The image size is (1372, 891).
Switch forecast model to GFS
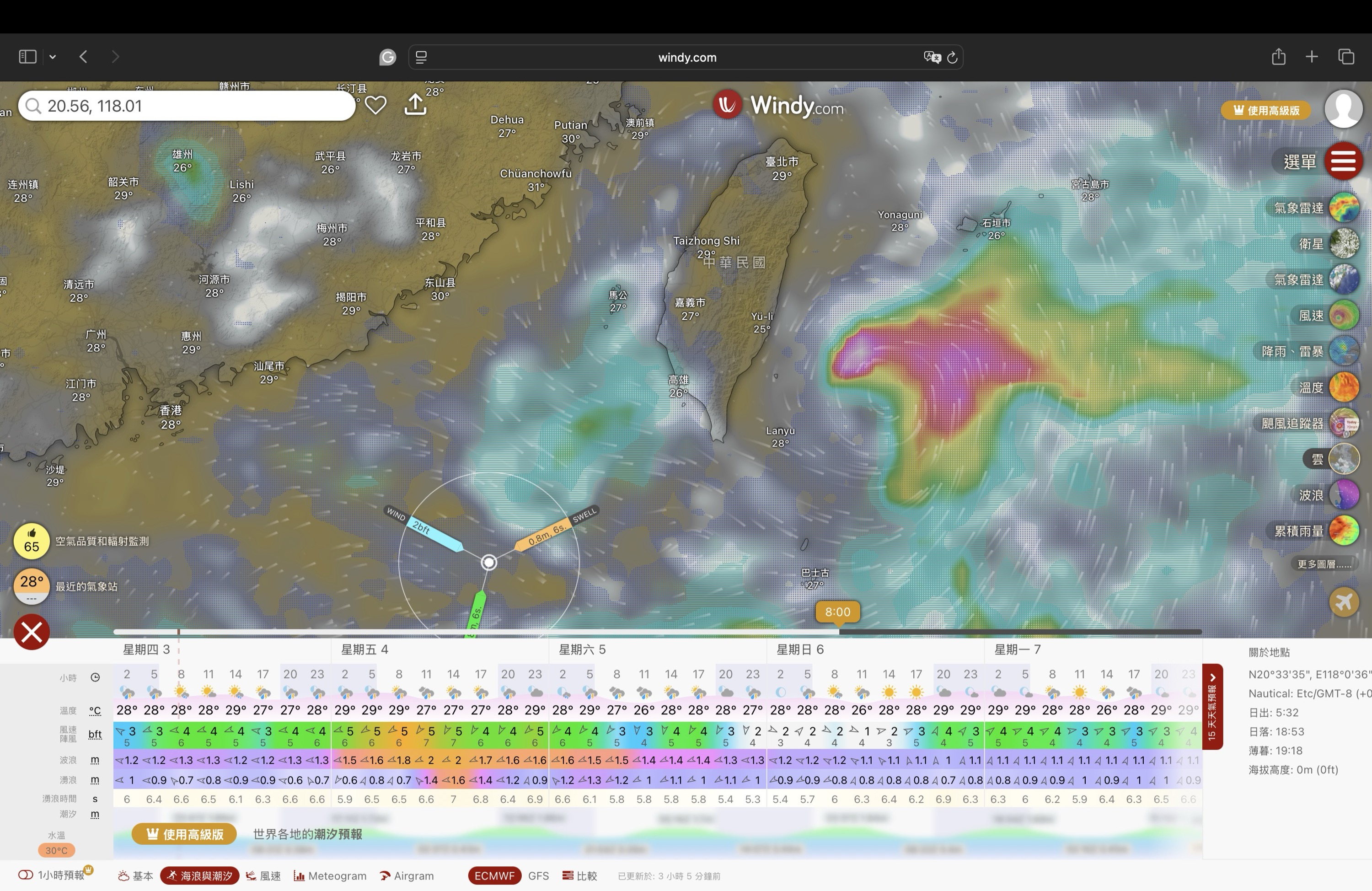(x=538, y=875)
